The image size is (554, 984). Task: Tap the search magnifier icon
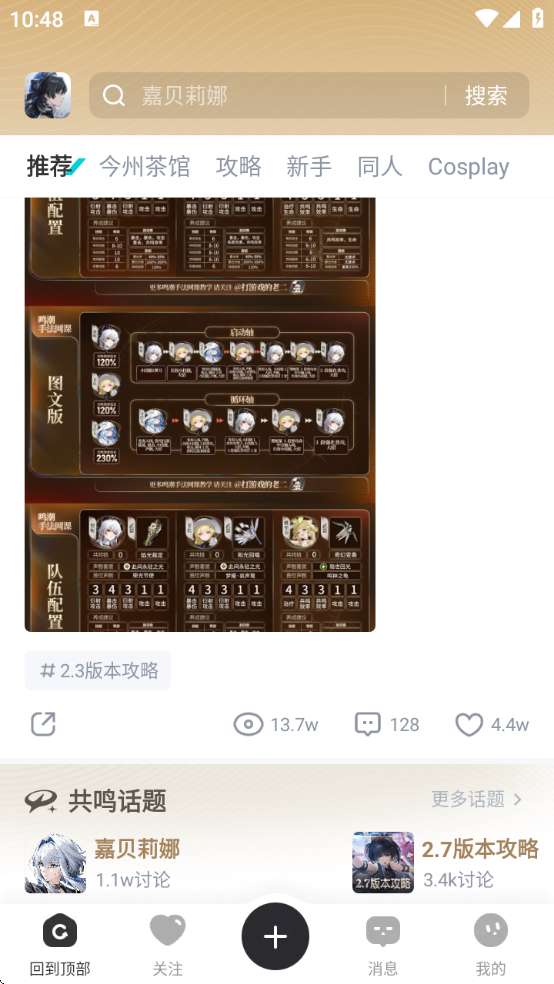coord(114,96)
